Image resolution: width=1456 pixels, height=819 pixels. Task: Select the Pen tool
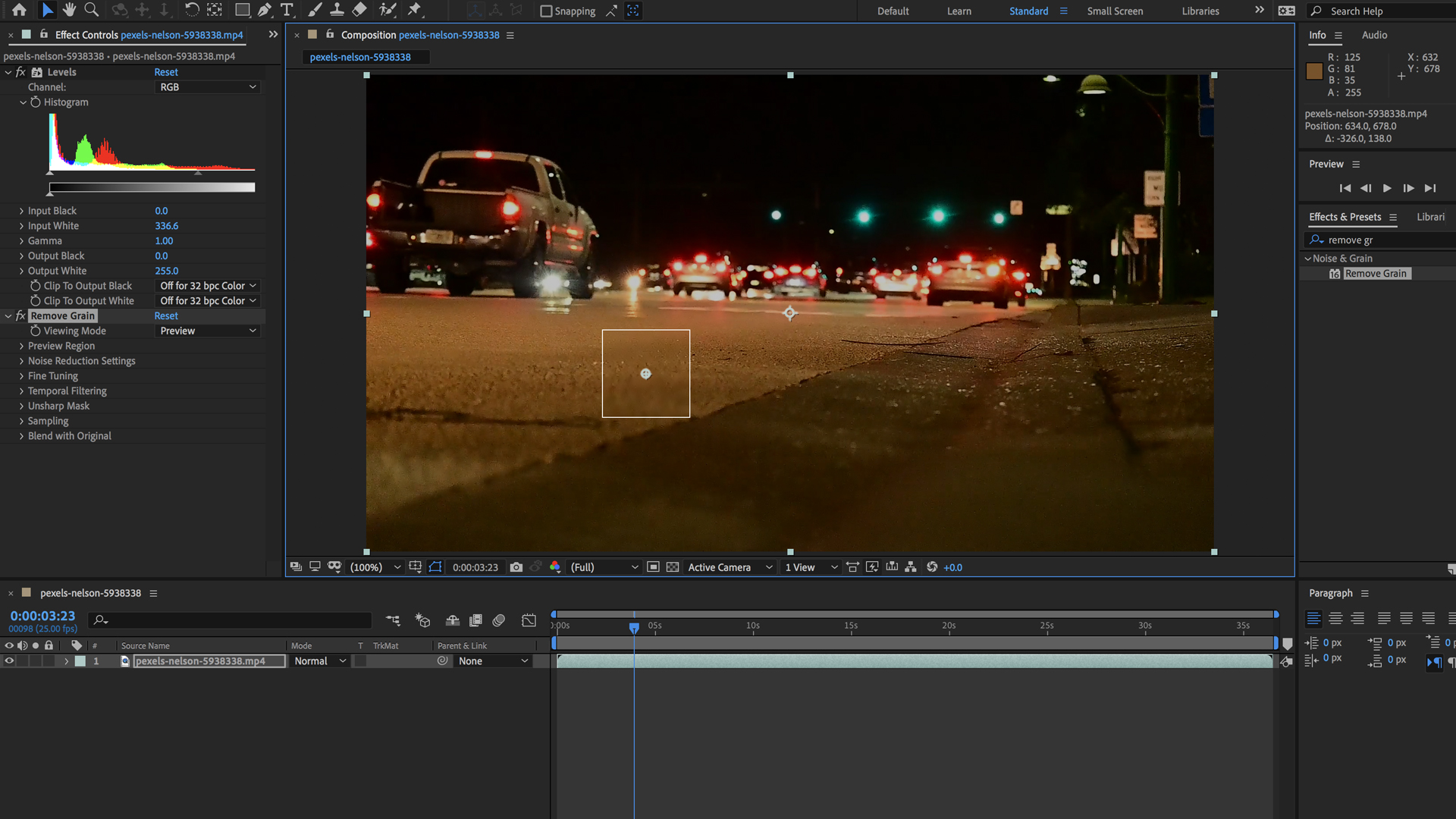(264, 10)
